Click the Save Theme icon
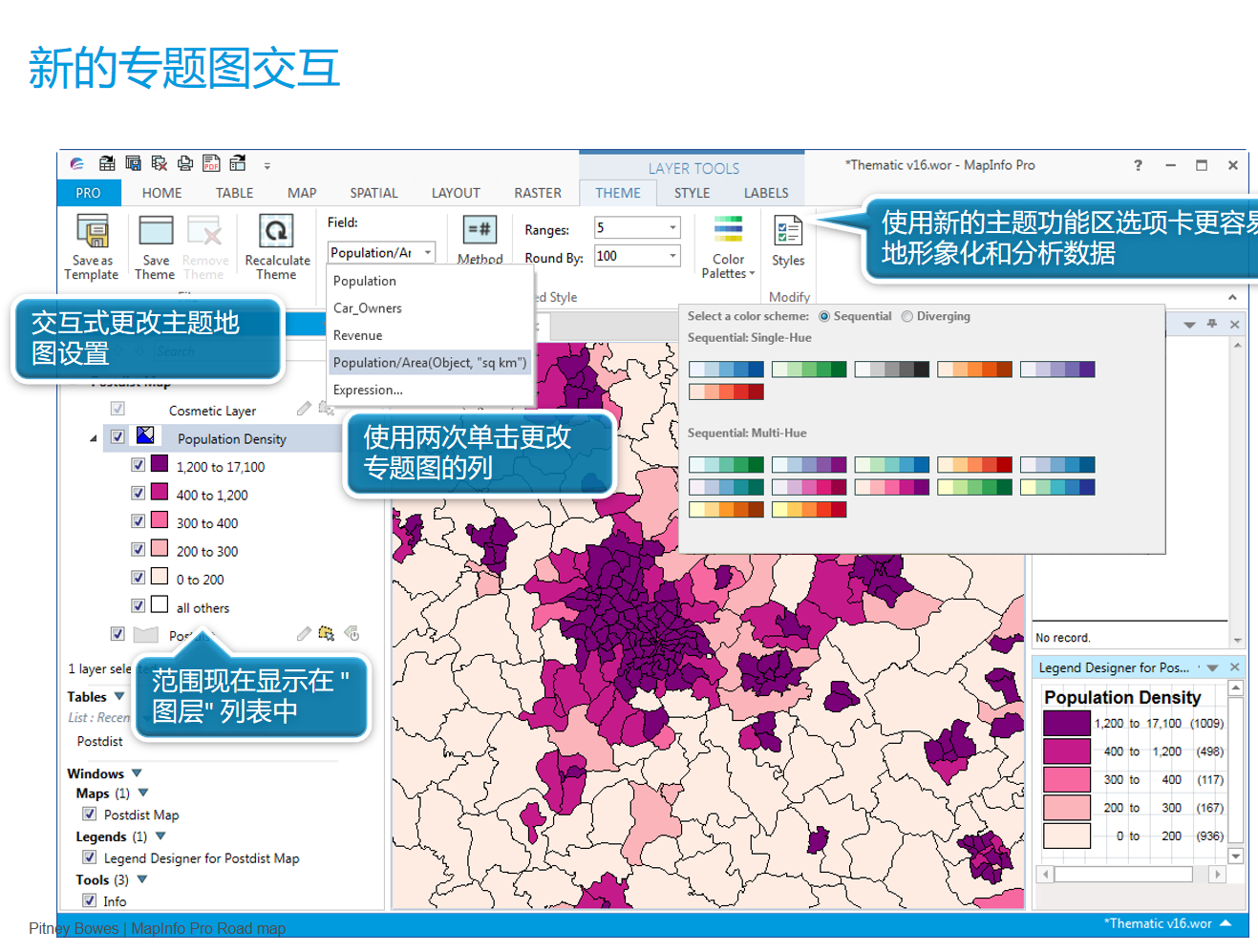The image size is (1258, 952). 156,232
